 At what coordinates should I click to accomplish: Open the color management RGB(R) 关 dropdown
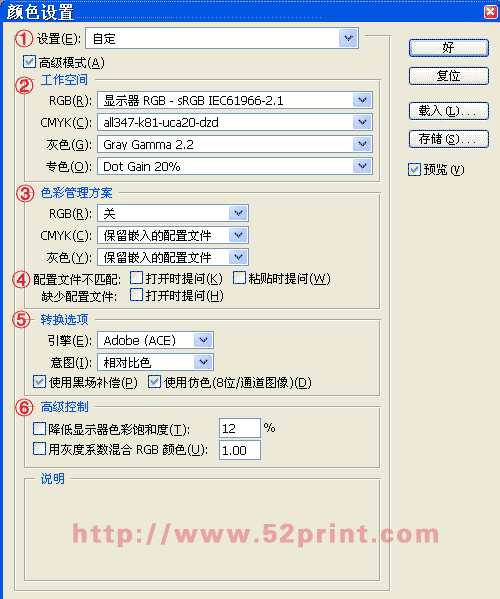click(x=173, y=213)
